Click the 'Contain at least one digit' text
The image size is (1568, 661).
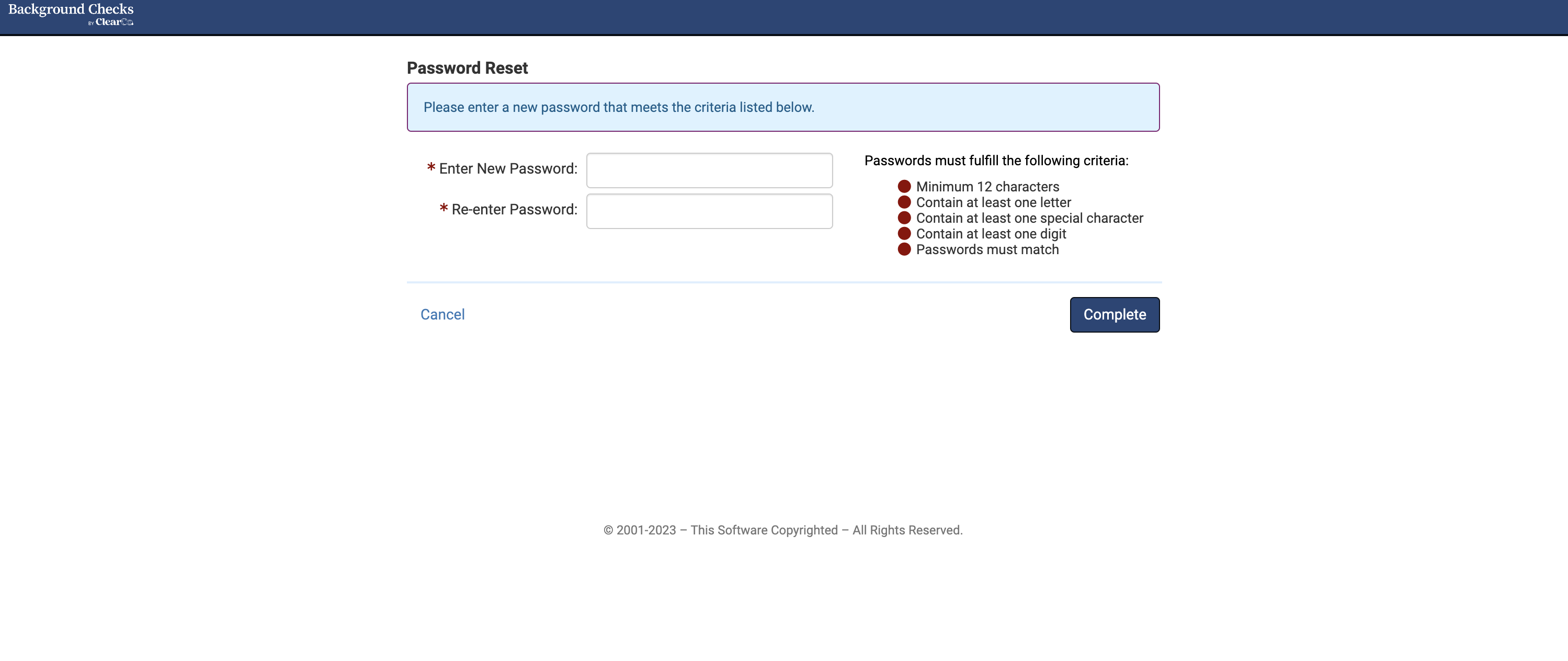tap(991, 234)
